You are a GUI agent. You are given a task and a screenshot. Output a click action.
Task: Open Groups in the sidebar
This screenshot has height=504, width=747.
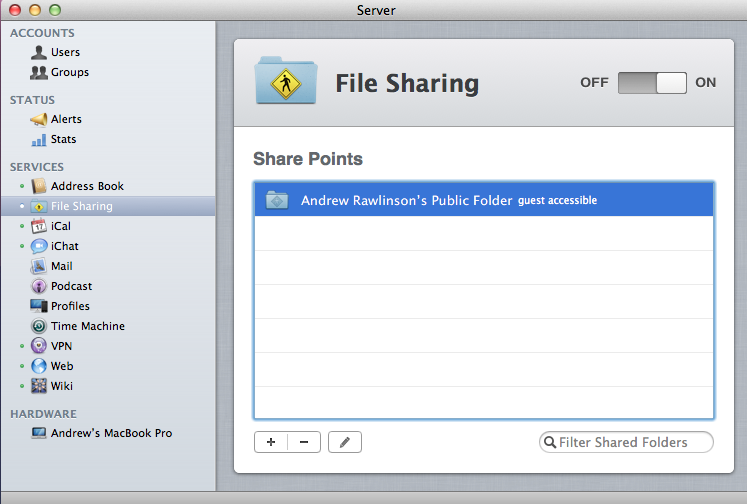coord(70,72)
